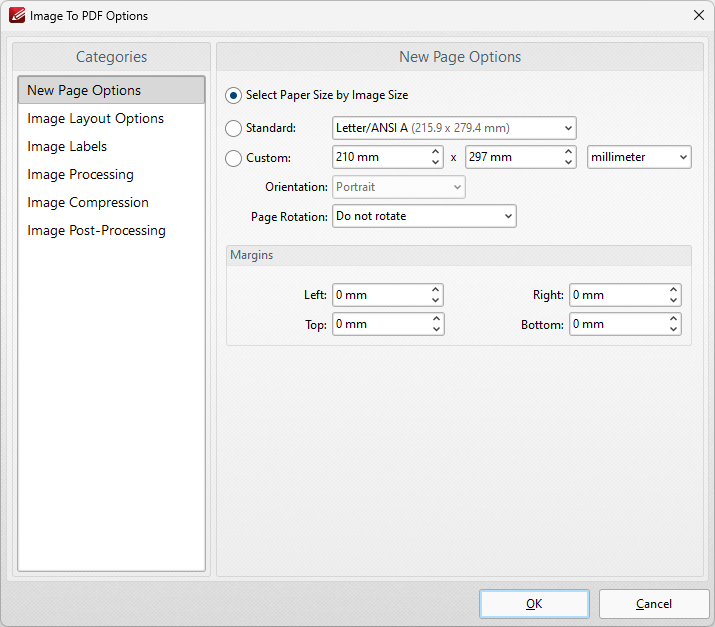Viewport: 715px width, 627px height.
Task: Increase Right margin with up arrow
Action: point(673,290)
